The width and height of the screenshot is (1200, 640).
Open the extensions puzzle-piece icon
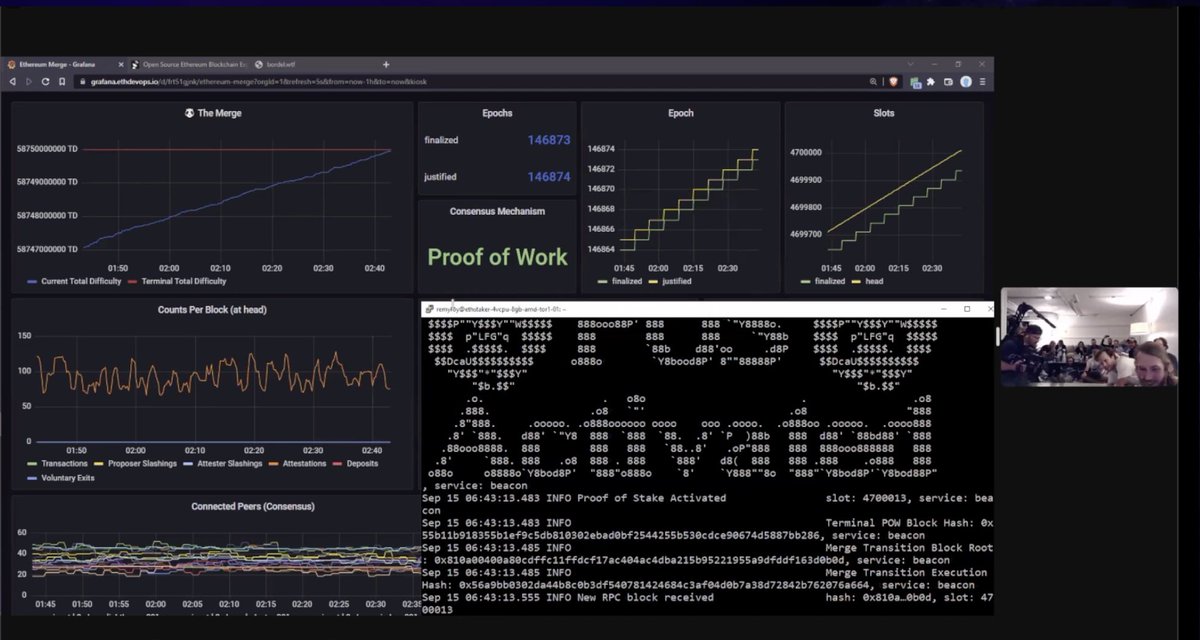931,81
